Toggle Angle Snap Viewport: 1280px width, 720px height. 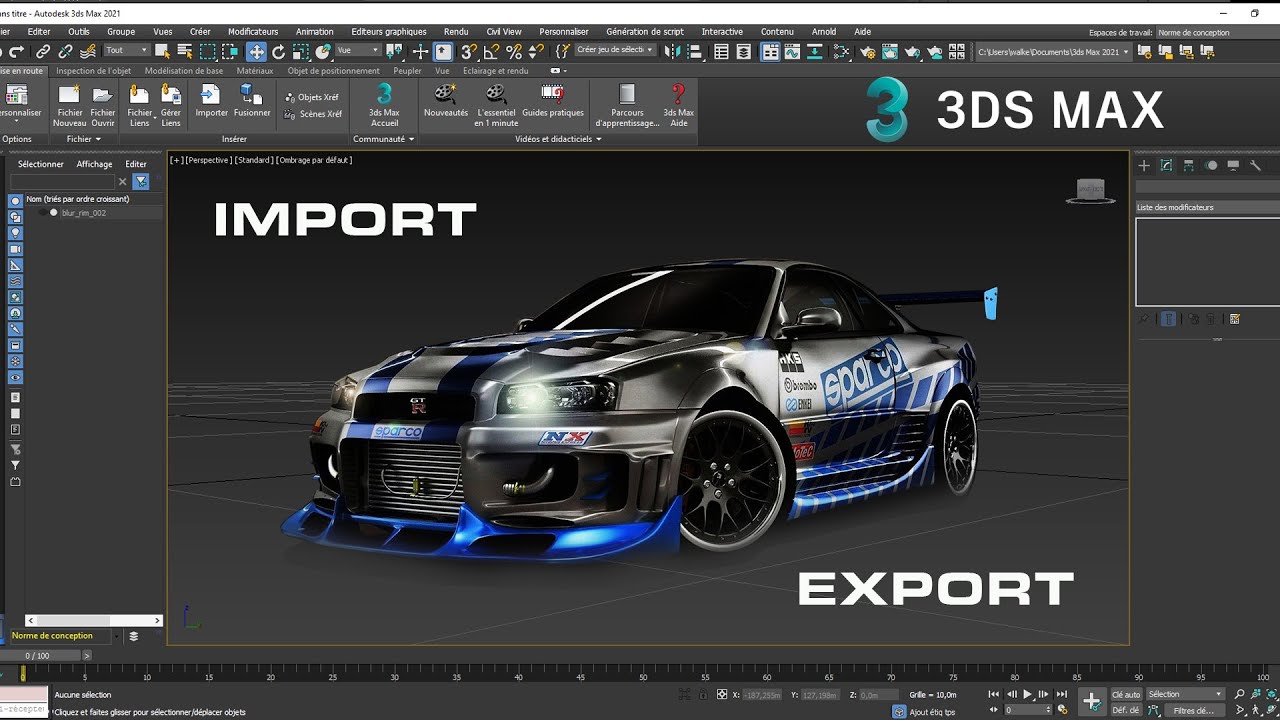coord(493,51)
